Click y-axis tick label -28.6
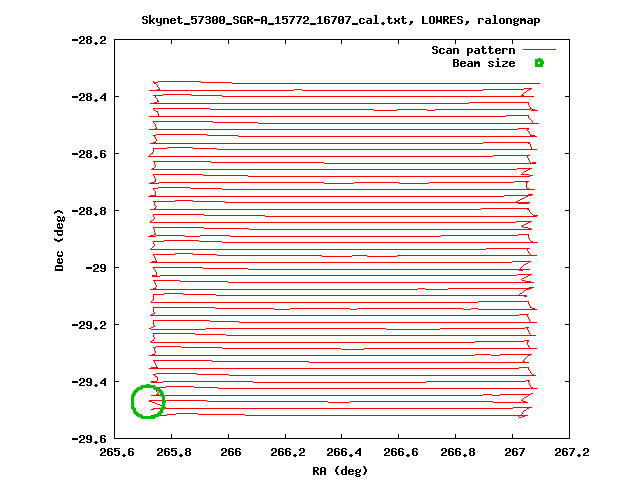This screenshot has width=640, height=480. pos(89,154)
